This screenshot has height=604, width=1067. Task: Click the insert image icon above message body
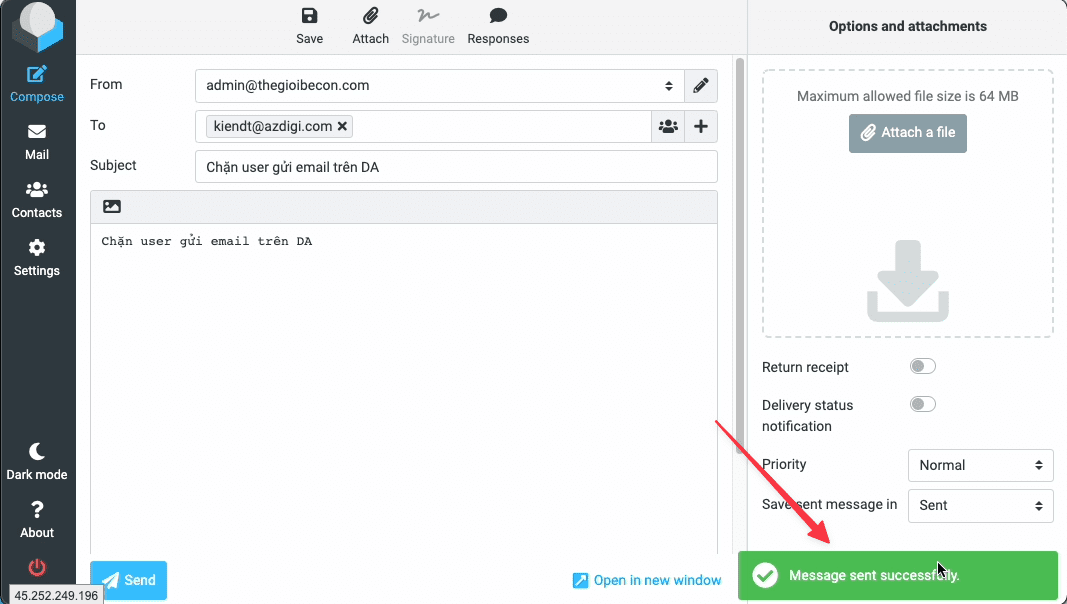coord(111,206)
